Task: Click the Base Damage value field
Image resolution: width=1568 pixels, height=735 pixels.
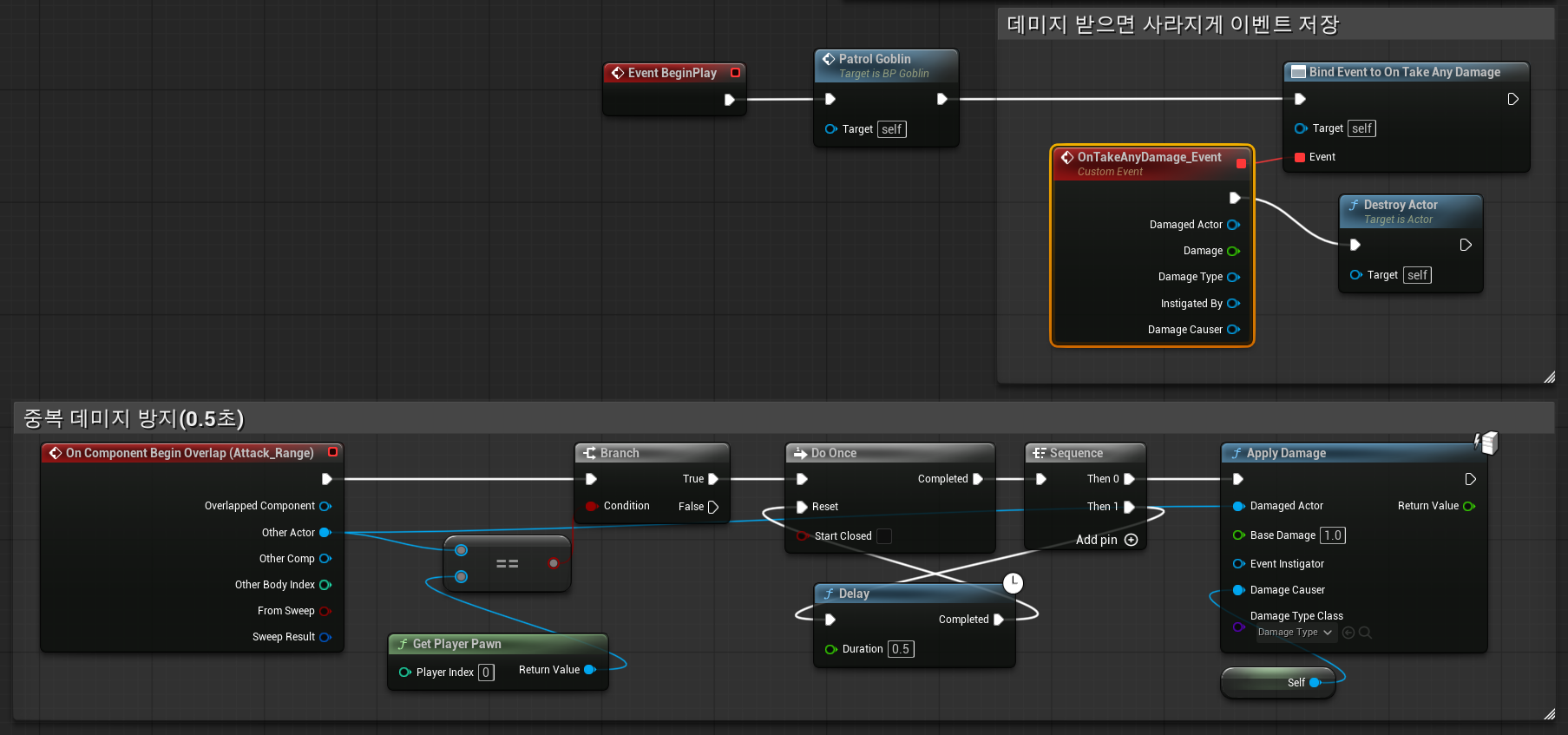Action: 1333,535
